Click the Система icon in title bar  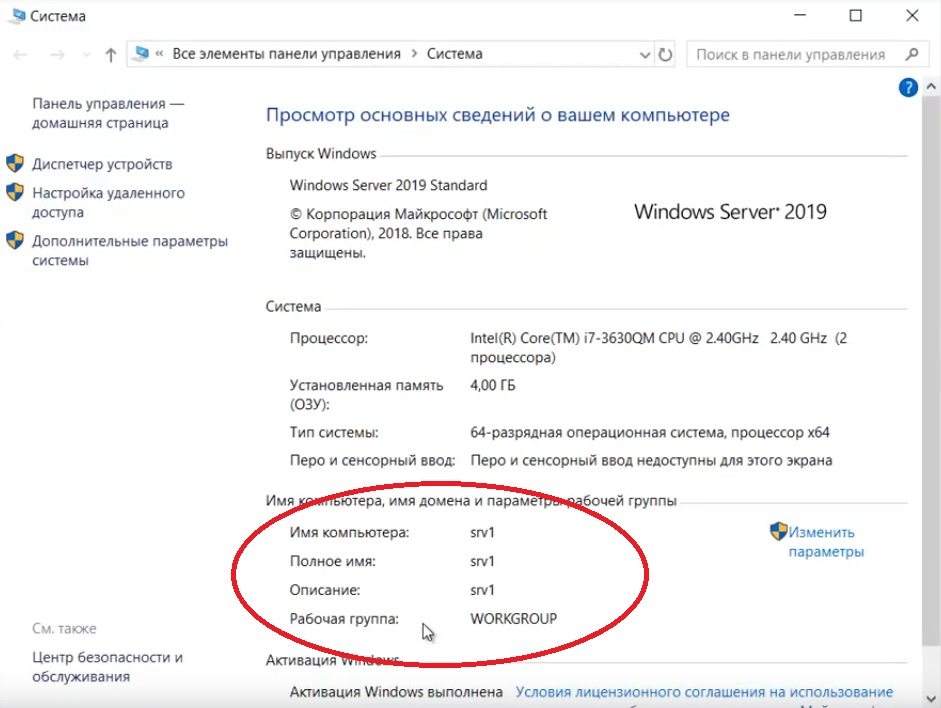click(x=16, y=16)
